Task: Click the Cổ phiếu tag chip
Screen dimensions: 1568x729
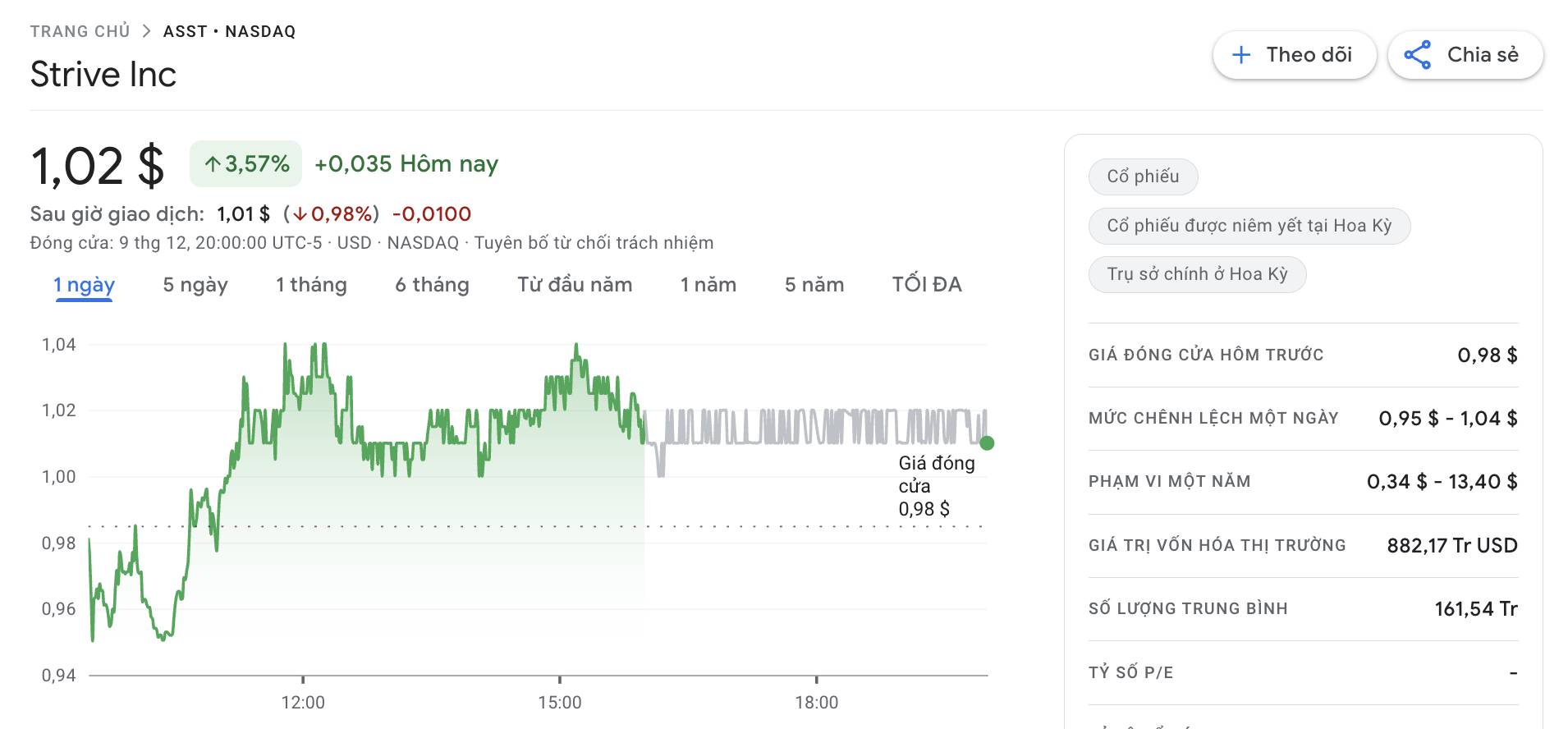Action: coord(1142,177)
